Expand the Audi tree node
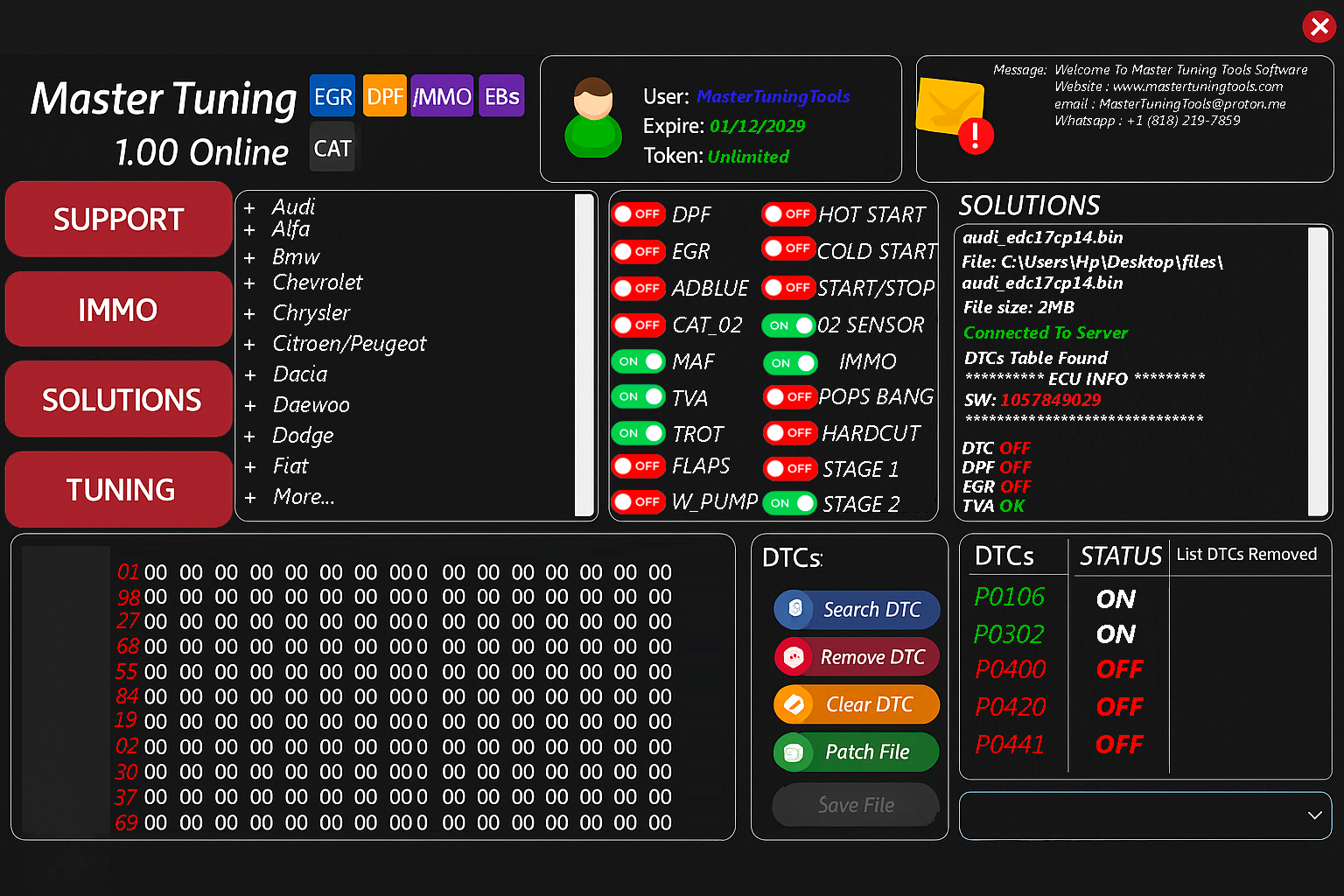The height and width of the screenshot is (896, 1344). coord(249,208)
